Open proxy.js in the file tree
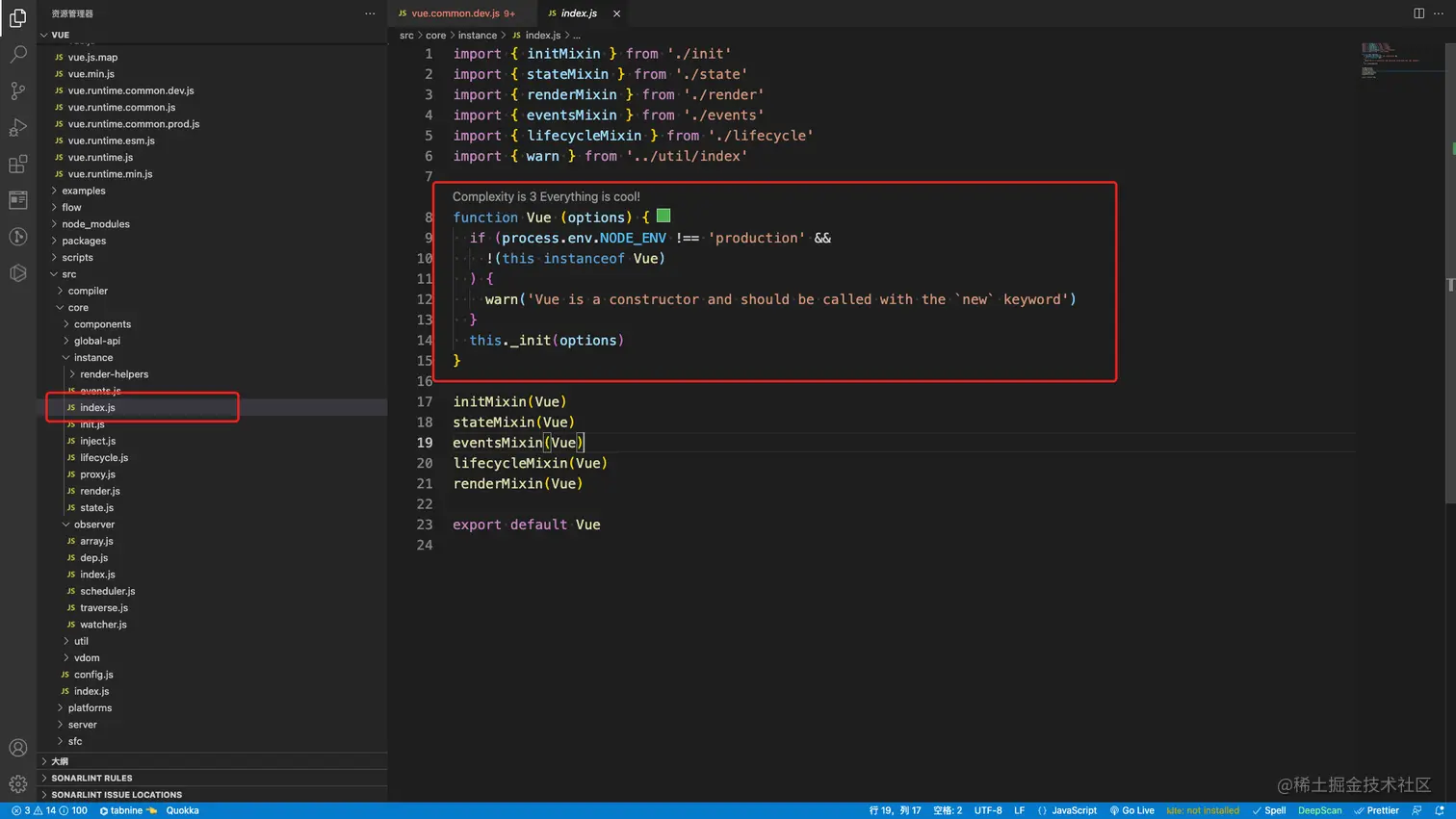 (x=212, y=474)
